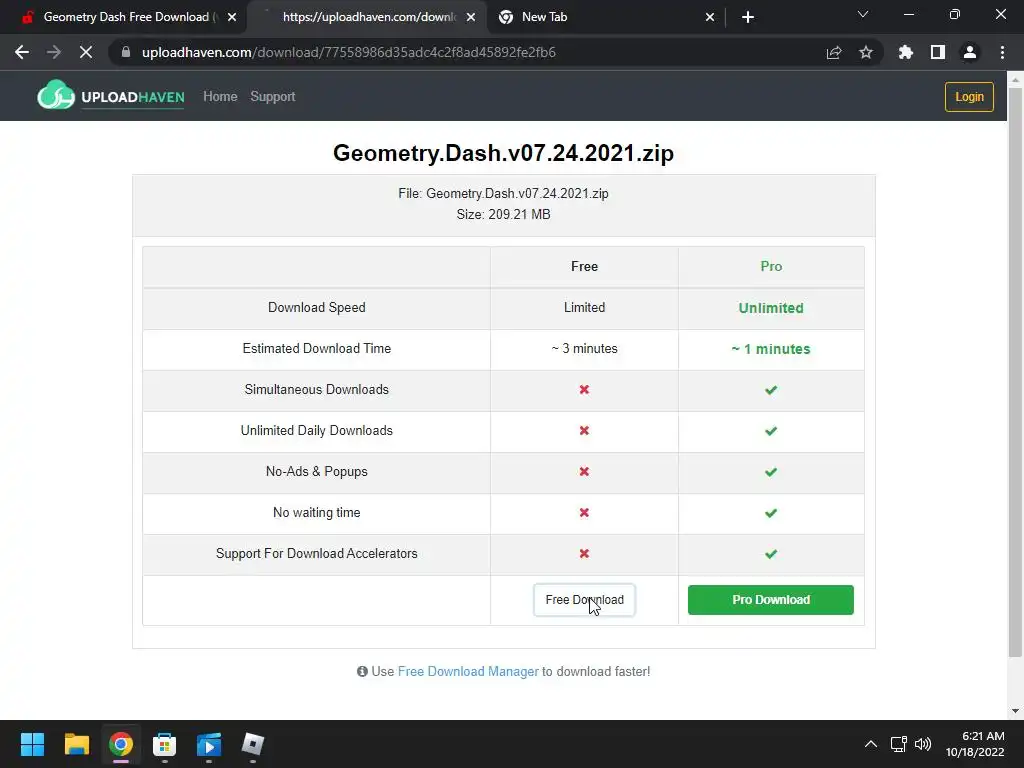Open the Windows Start menu

[32, 744]
